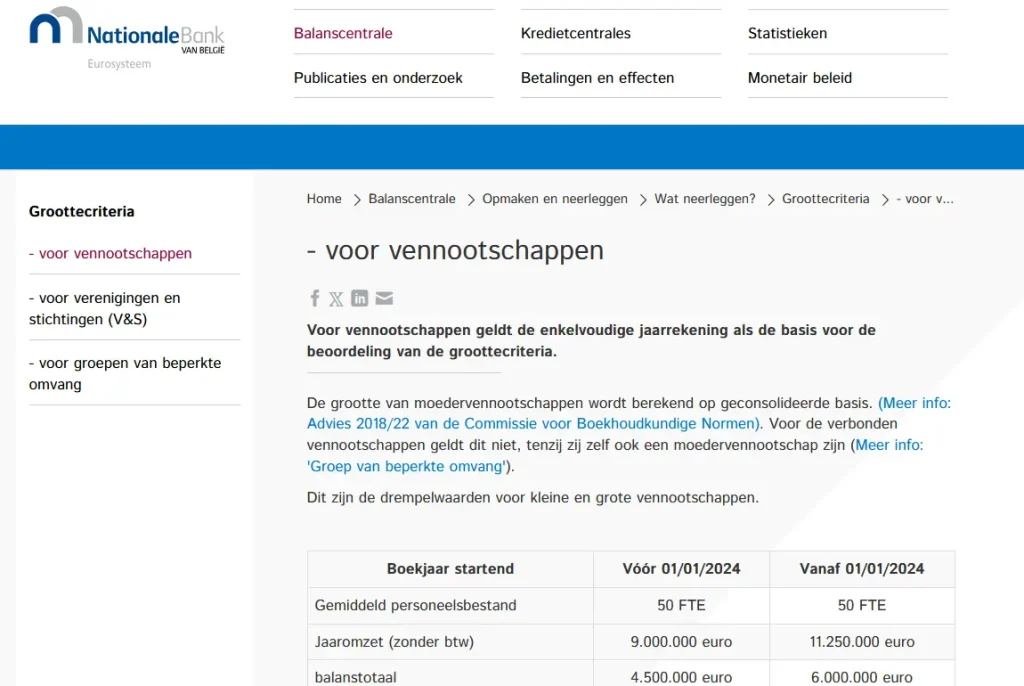Click the Nationale Bank van België logo
This screenshot has width=1024, height=686.
pos(126,36)
